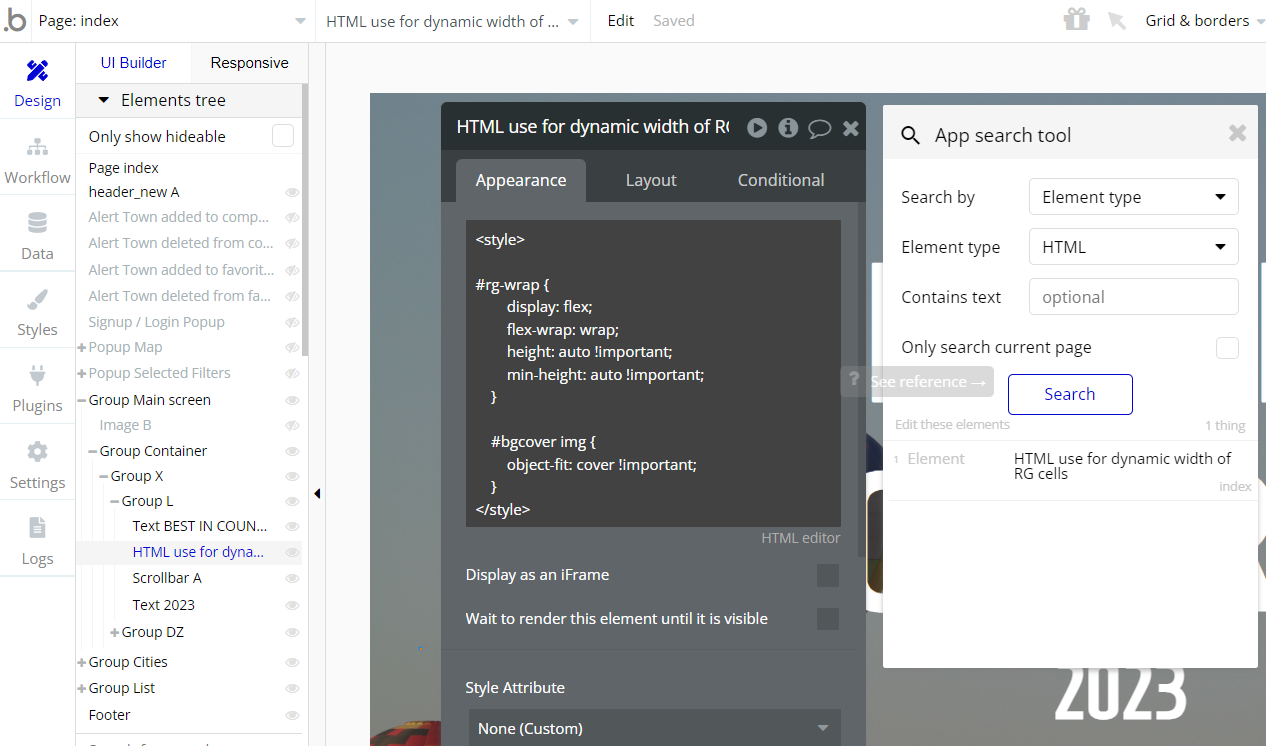Open the Styles section

click(37, 312)
